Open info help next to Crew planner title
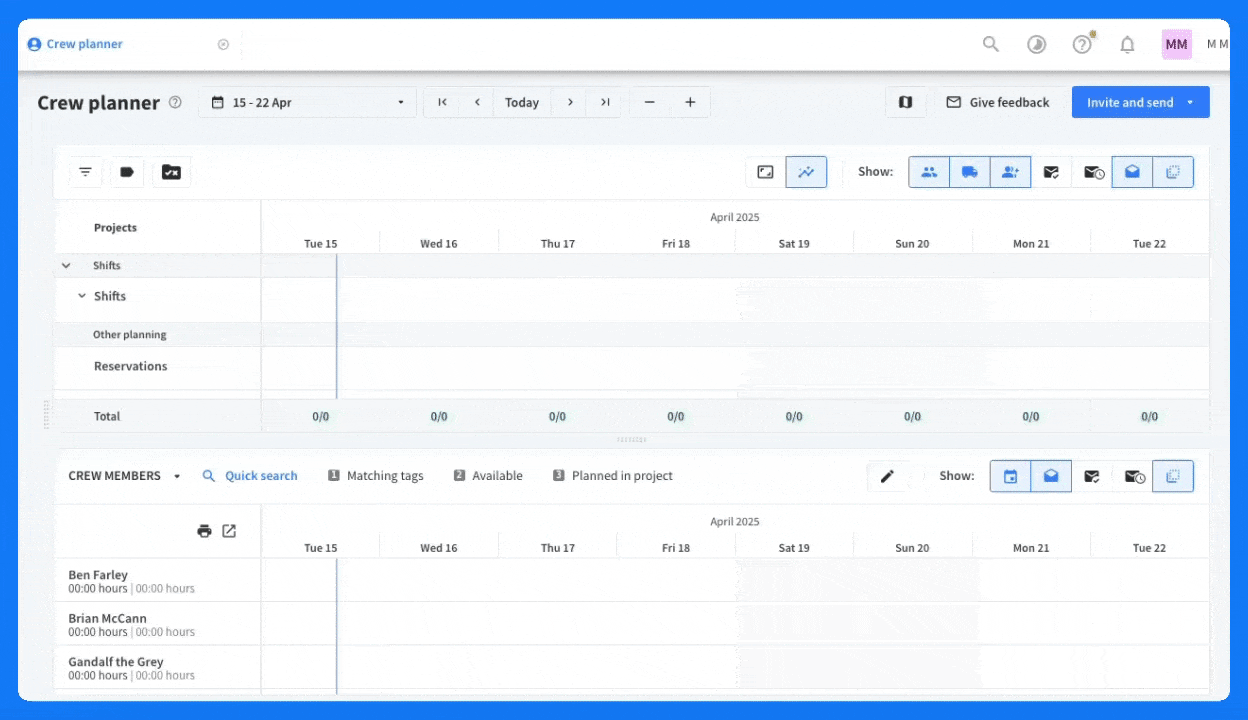This screenshot has height=720, width=1248. tap(175, 102)
